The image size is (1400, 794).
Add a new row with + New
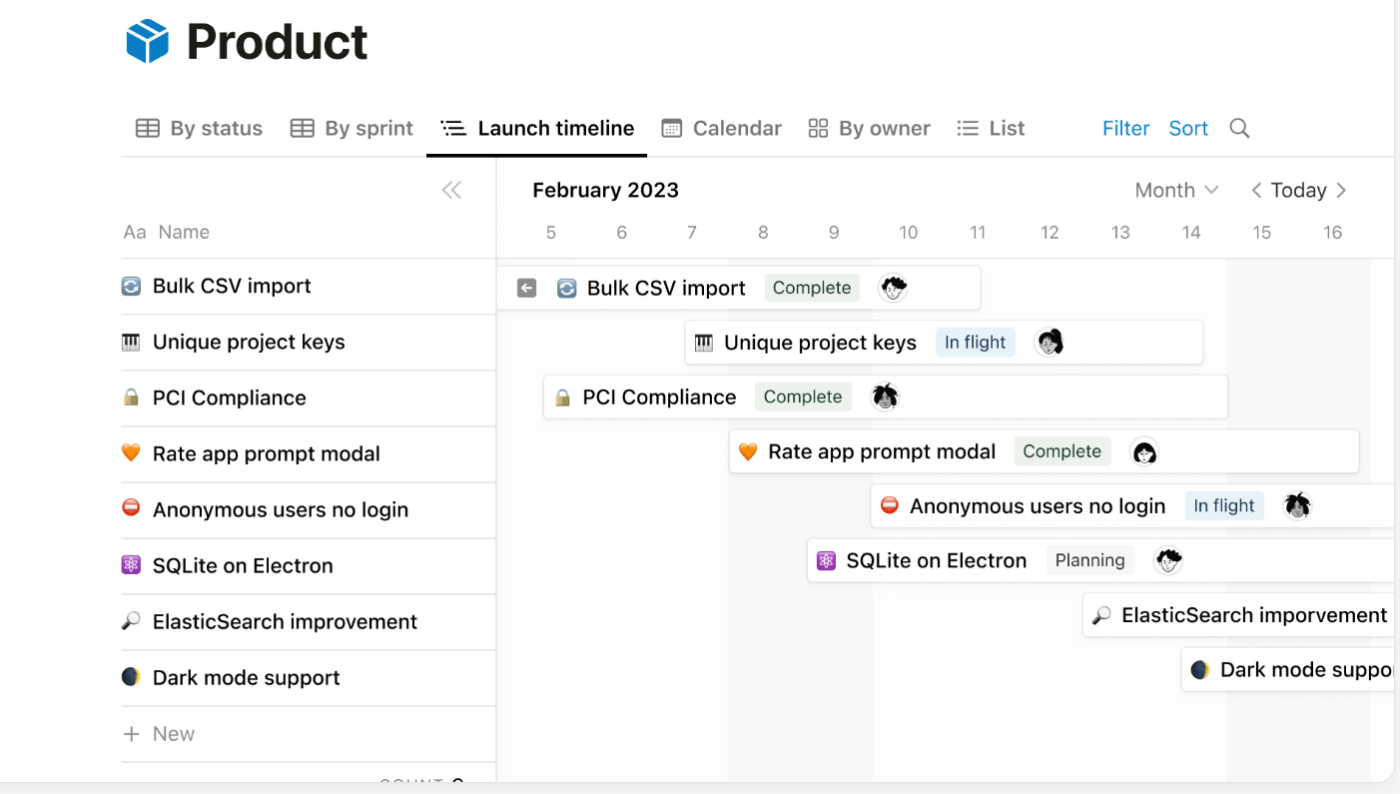coord(159,734)
